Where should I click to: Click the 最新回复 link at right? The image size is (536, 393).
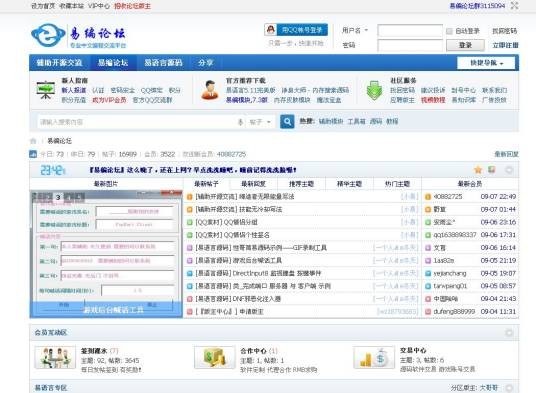pyautogui.click(x=507, y=154)
